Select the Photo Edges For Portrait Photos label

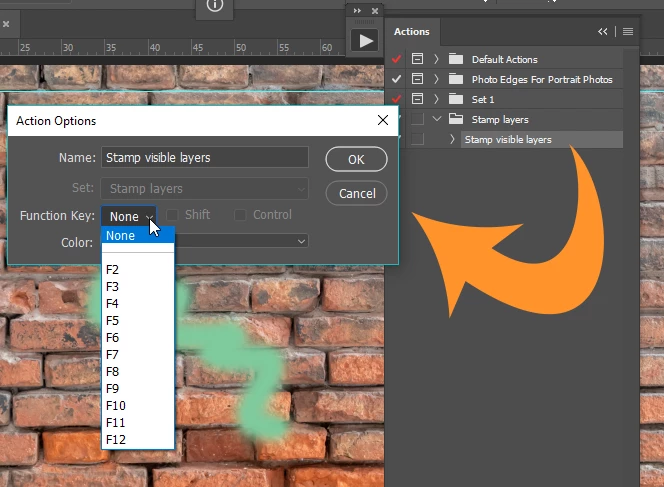(542, 79)
